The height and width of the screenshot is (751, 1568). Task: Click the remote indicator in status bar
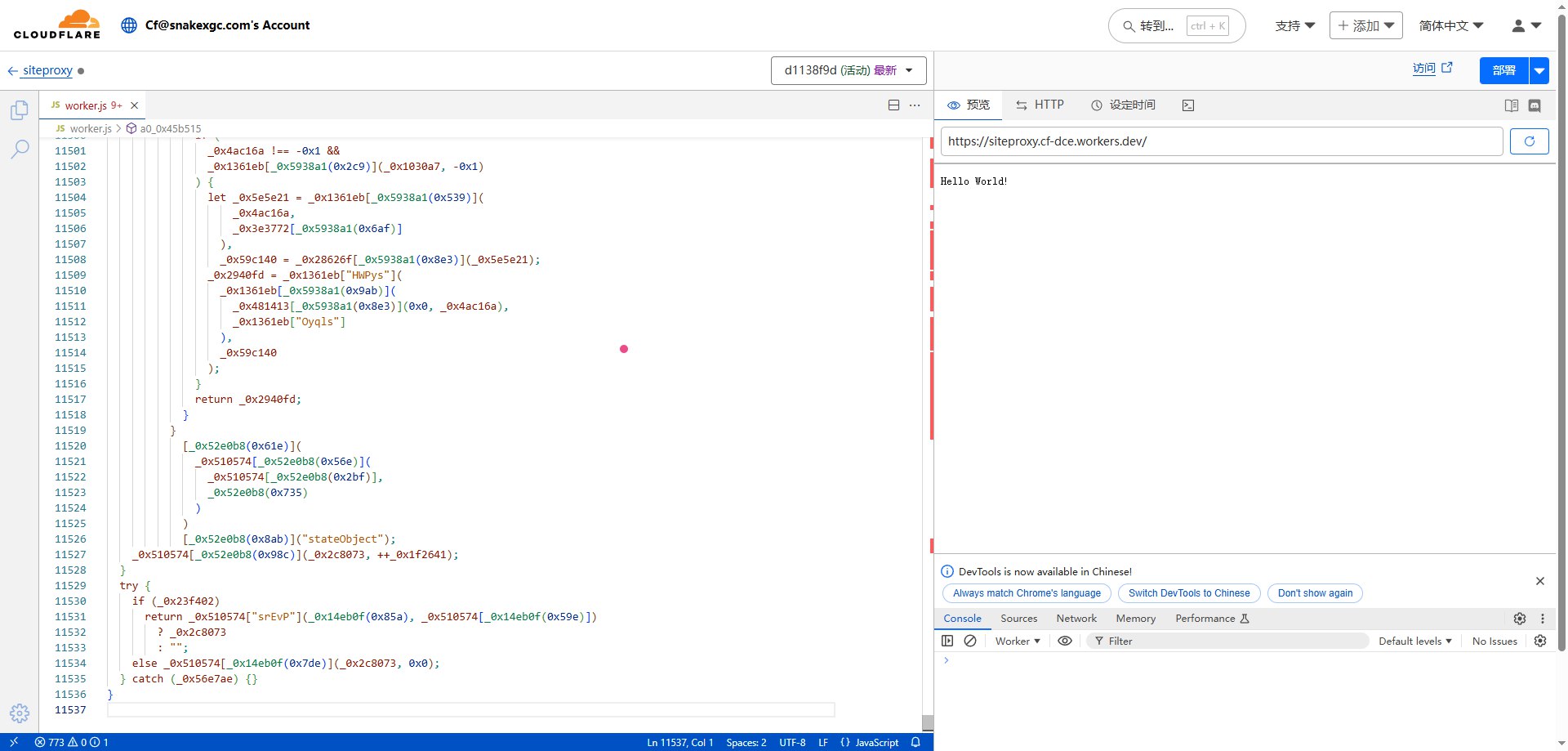14,742
